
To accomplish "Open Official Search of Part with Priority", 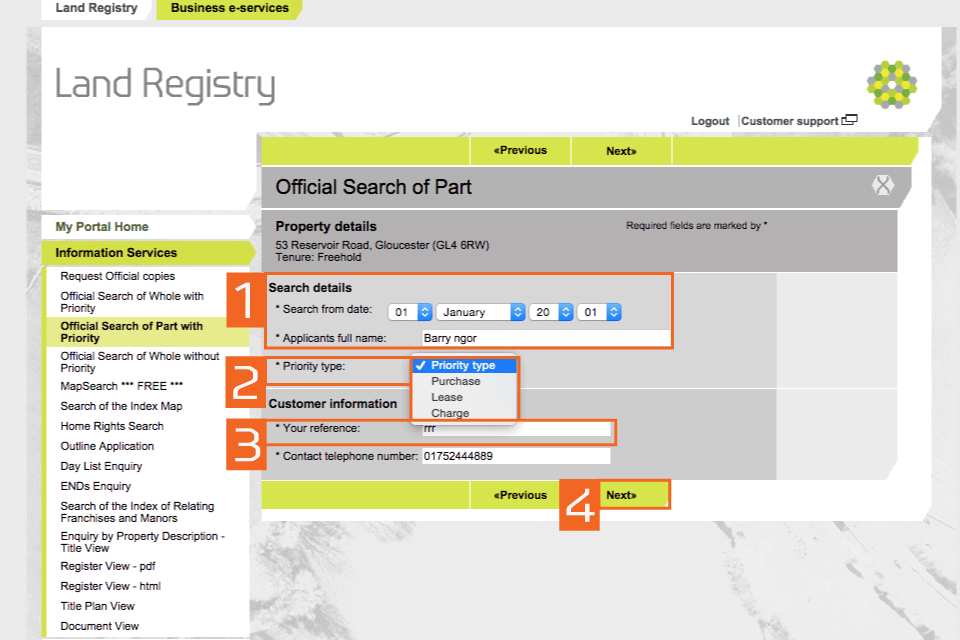I will tap(132, 332).
